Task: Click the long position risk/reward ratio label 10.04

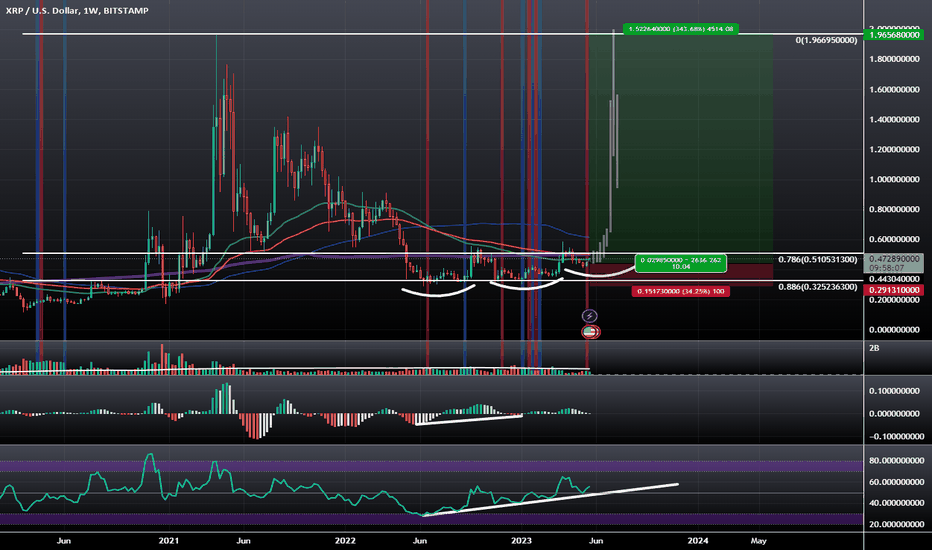Action: click(681, 263)
